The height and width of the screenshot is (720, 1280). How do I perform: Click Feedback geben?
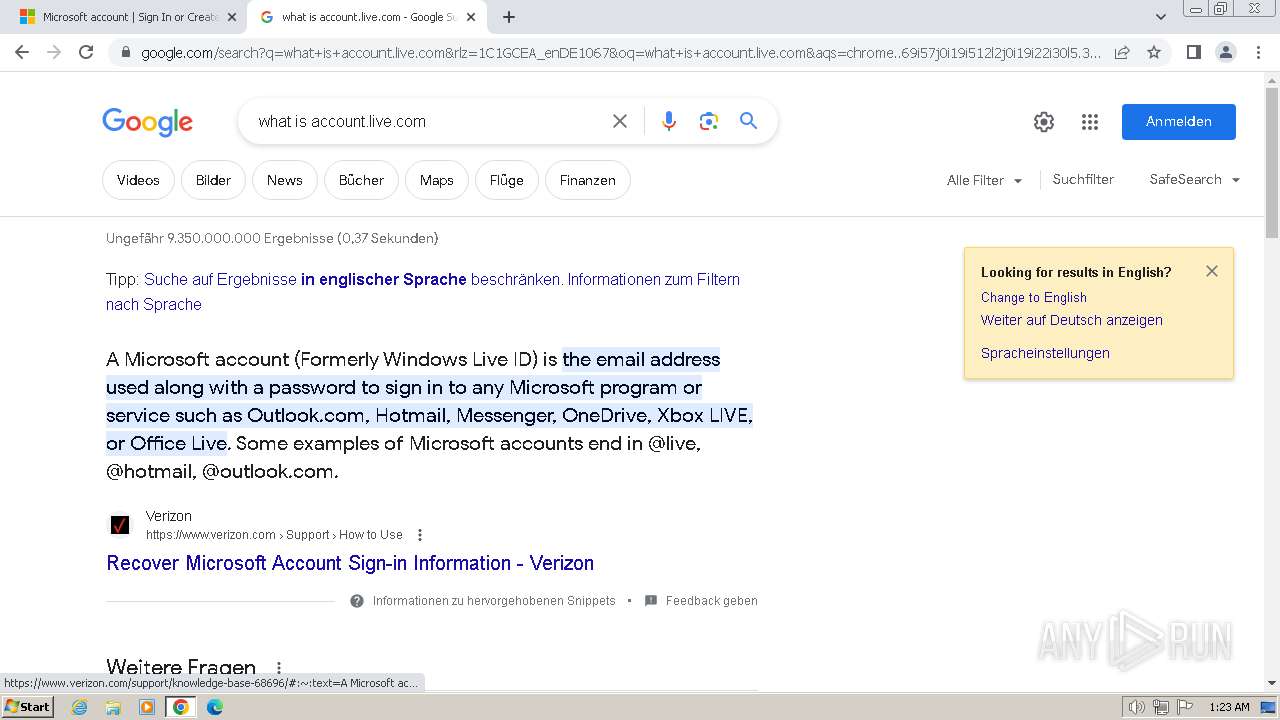701,601
